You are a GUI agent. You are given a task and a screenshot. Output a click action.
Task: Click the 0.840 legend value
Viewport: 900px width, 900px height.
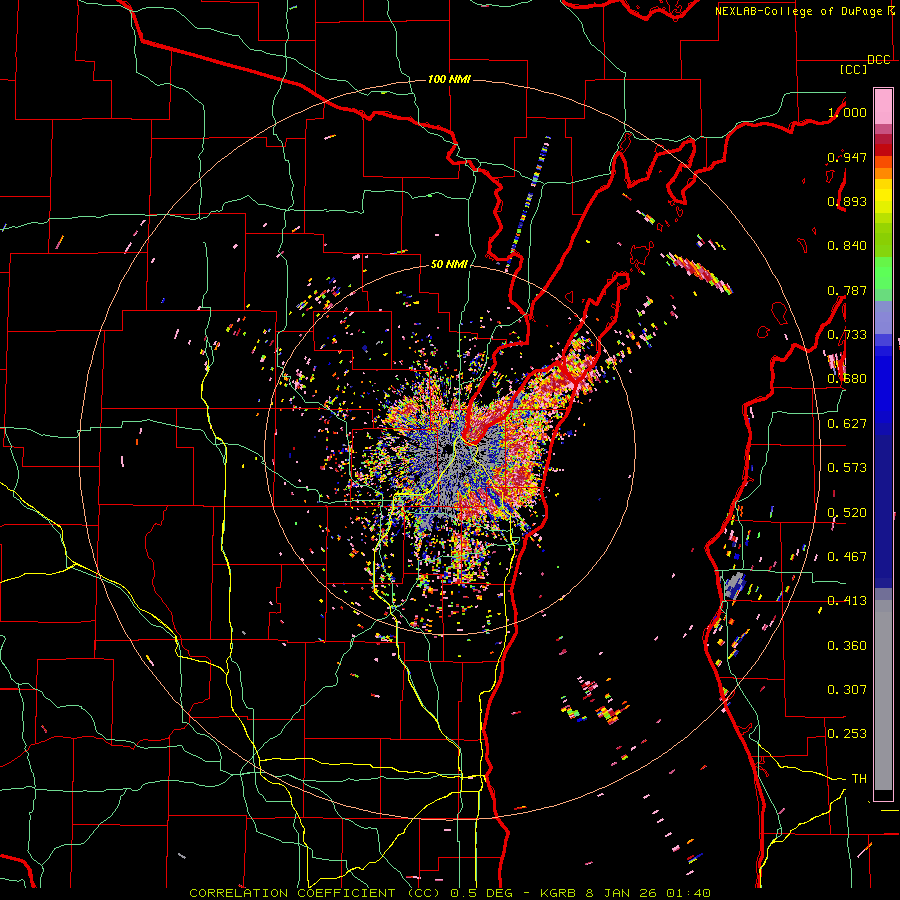[x=847, y=246]
